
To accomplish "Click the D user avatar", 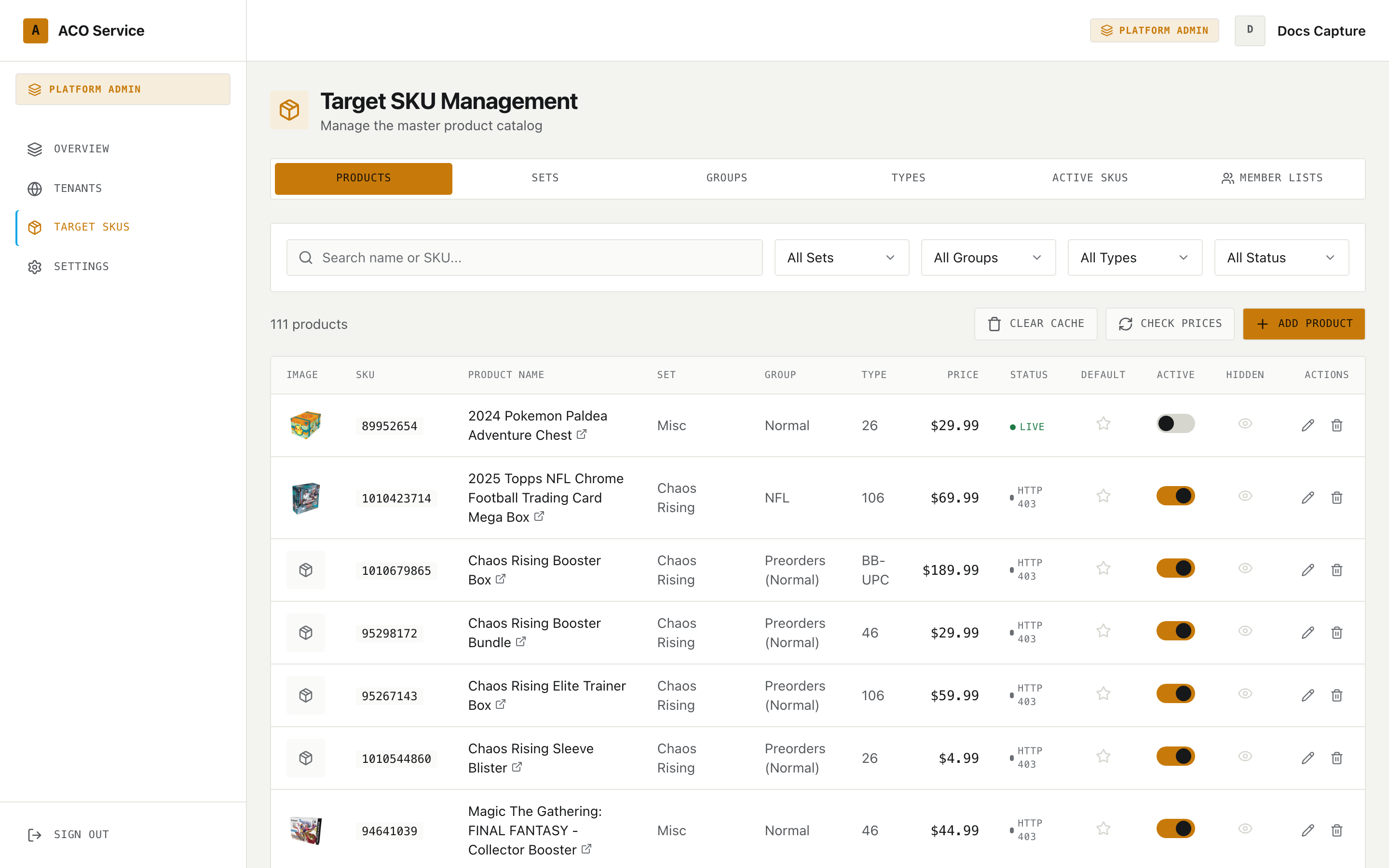I will point(1250,30).
